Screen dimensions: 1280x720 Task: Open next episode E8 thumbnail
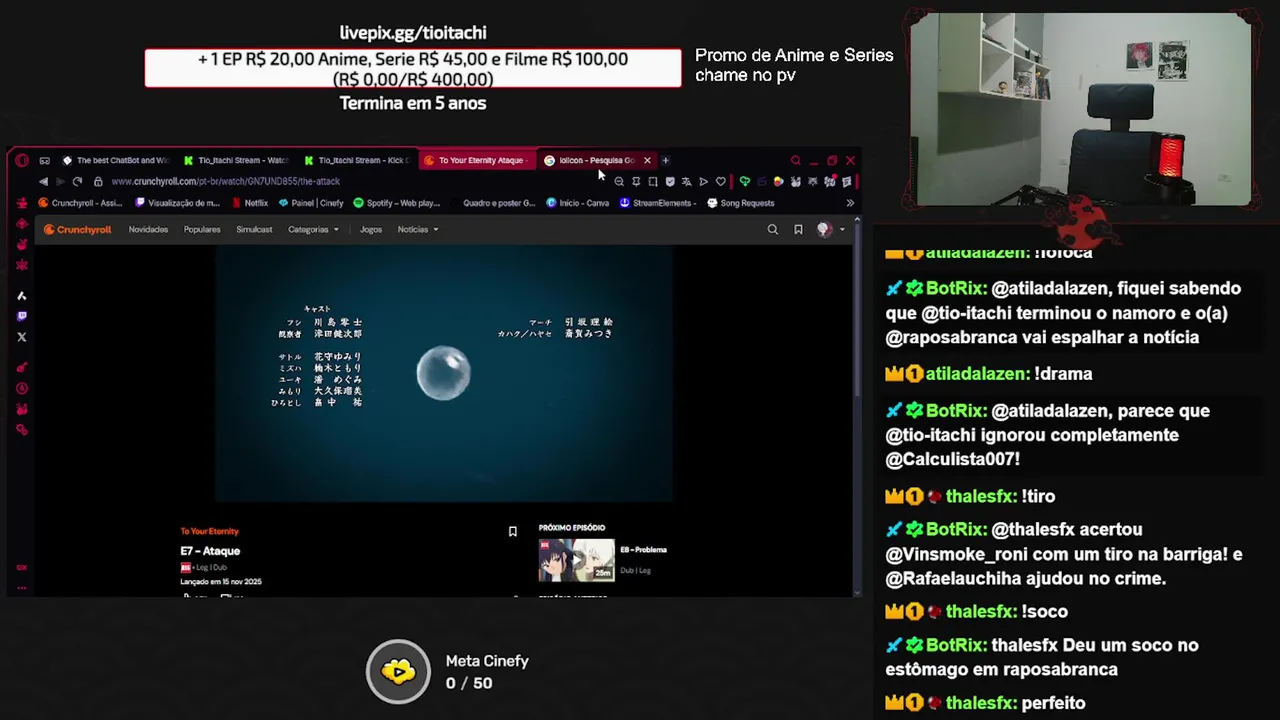pos(577,560)
